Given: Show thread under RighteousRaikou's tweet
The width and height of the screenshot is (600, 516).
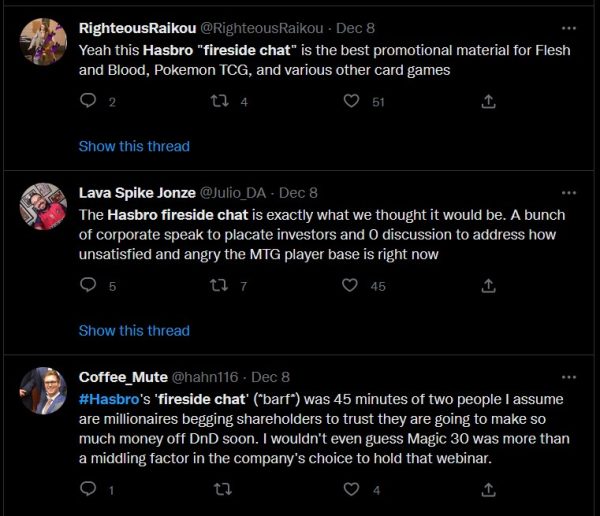Looking at the screenshot, I should pyautogui.click(x=134, y=146).
